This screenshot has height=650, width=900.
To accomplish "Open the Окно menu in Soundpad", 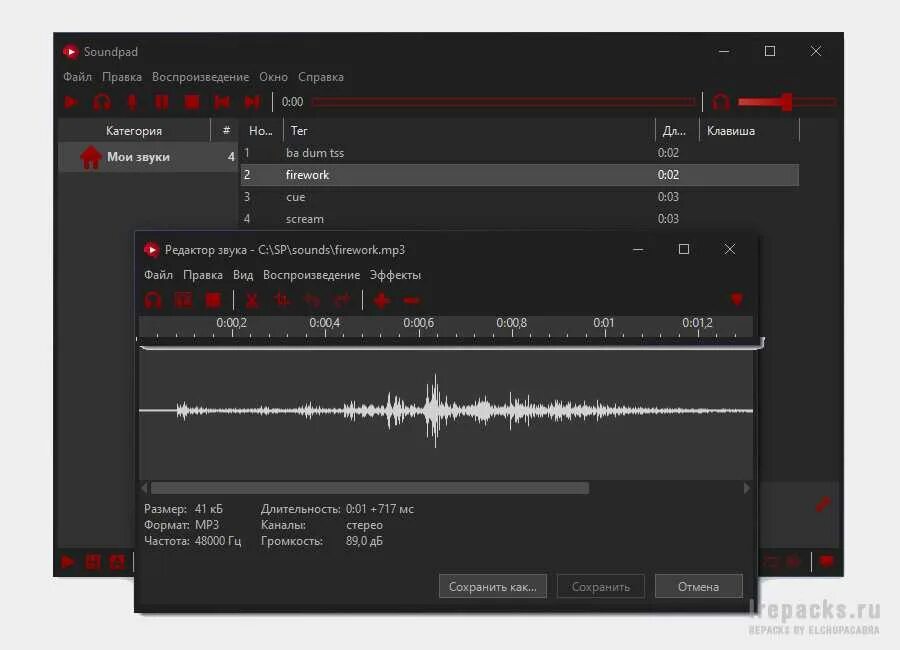I will coord(273,77).
